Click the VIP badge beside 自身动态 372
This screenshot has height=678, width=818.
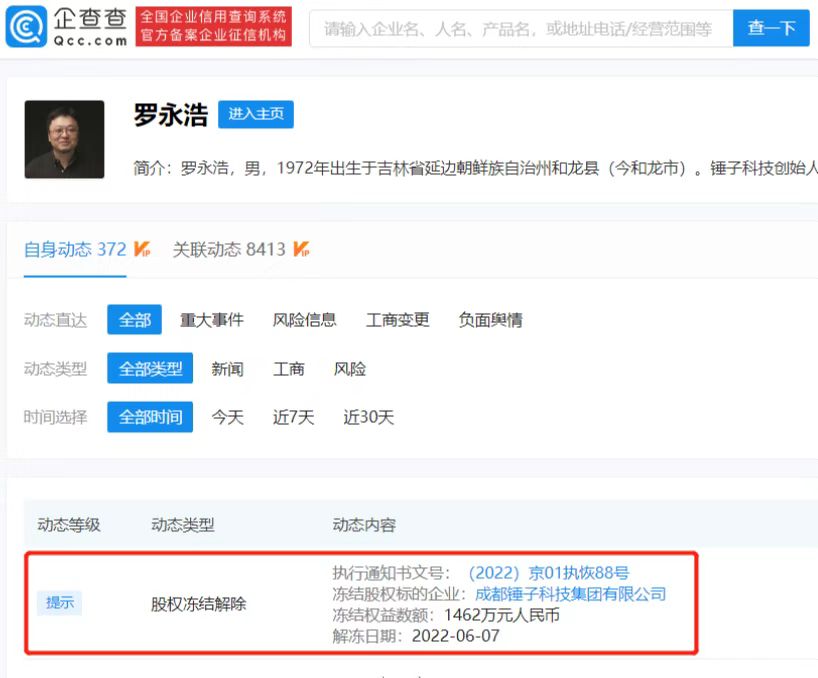[x=142, y=249]
